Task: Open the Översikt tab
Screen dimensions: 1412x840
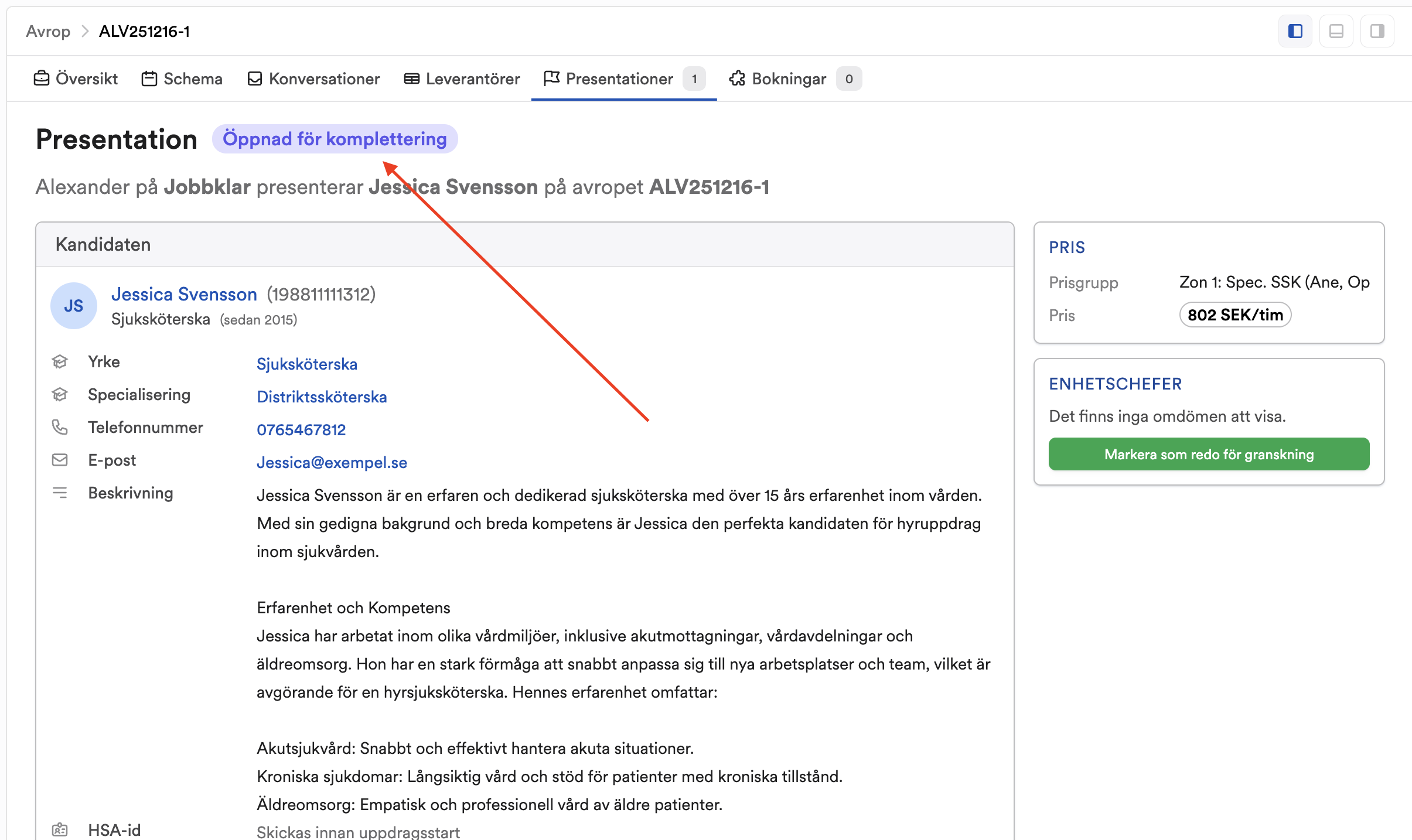Action: click(x=76, y=78)
